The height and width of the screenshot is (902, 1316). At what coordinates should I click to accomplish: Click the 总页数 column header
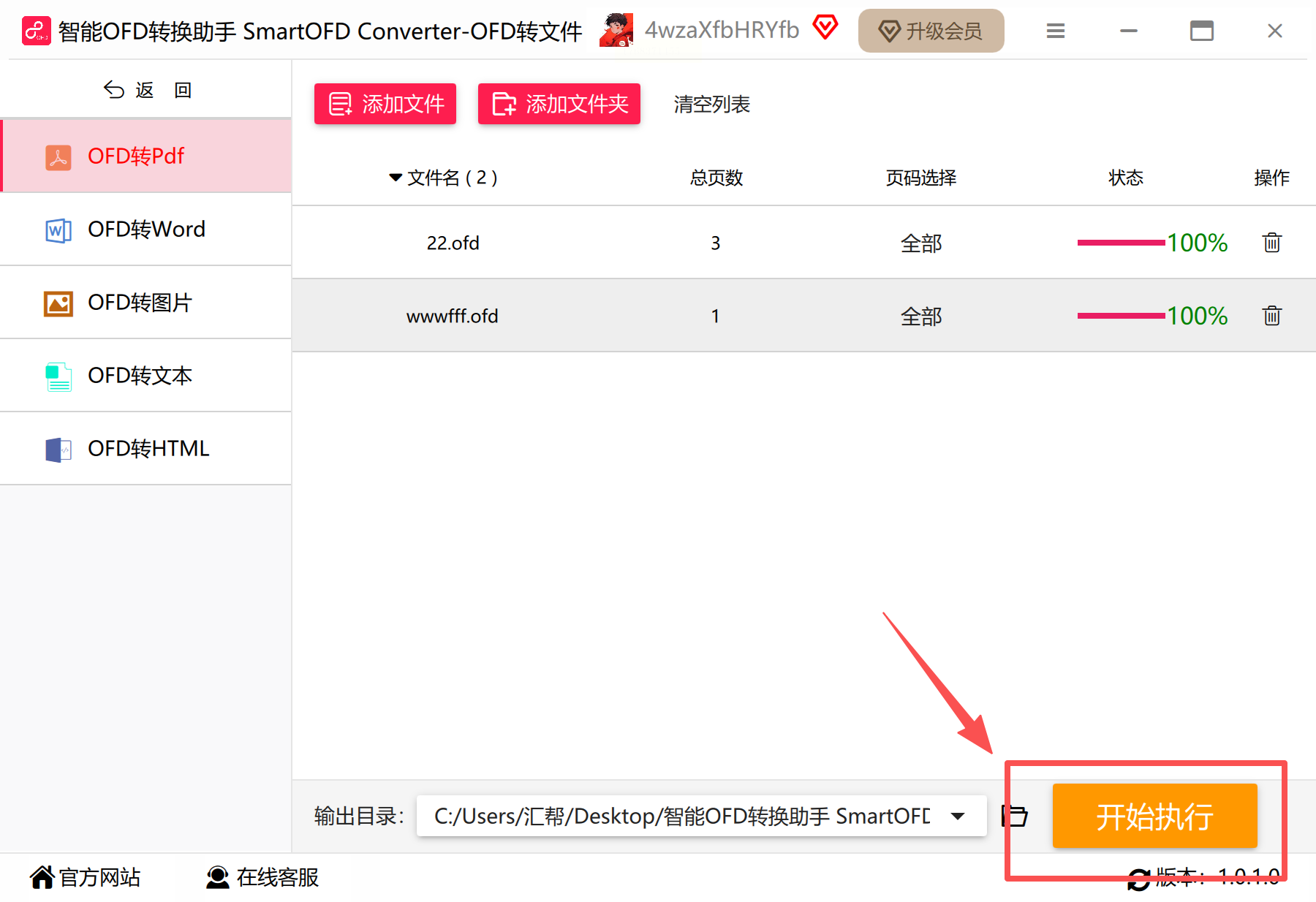pos(716,178)
